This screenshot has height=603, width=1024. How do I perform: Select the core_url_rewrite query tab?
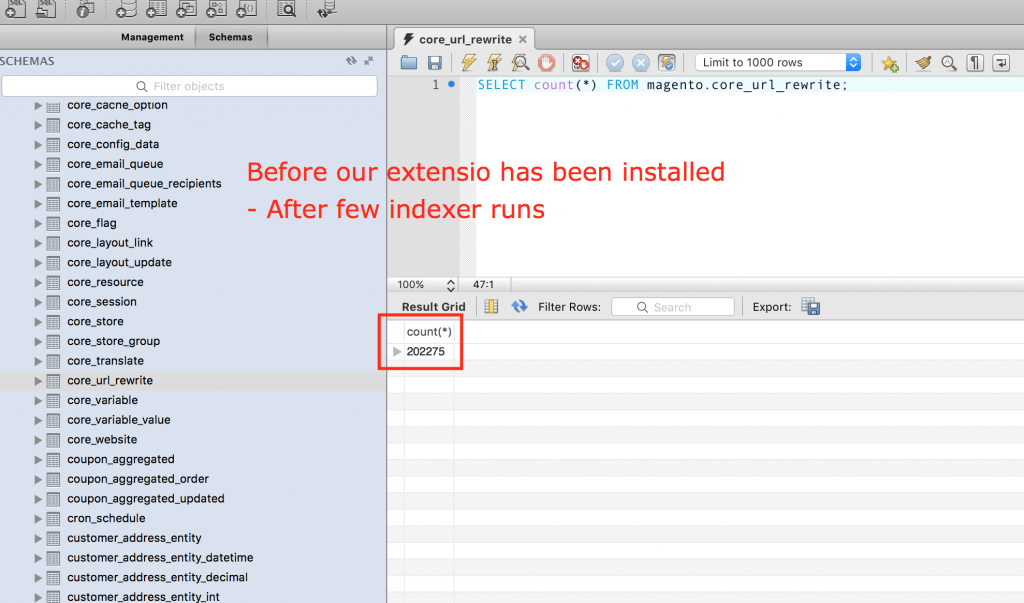click(465, 39)
